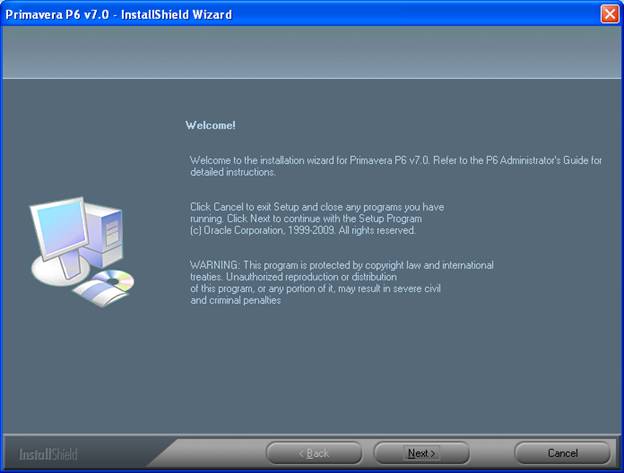This screenshot has height=473, width=624.
Task: Click the Primavera P6 v7.0 title bar text
Action: point(119,15)
